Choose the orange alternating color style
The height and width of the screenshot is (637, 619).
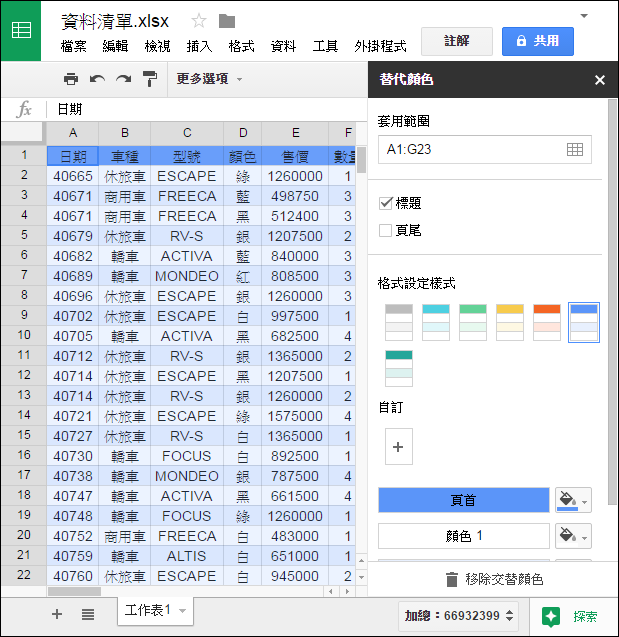point(547,322)
